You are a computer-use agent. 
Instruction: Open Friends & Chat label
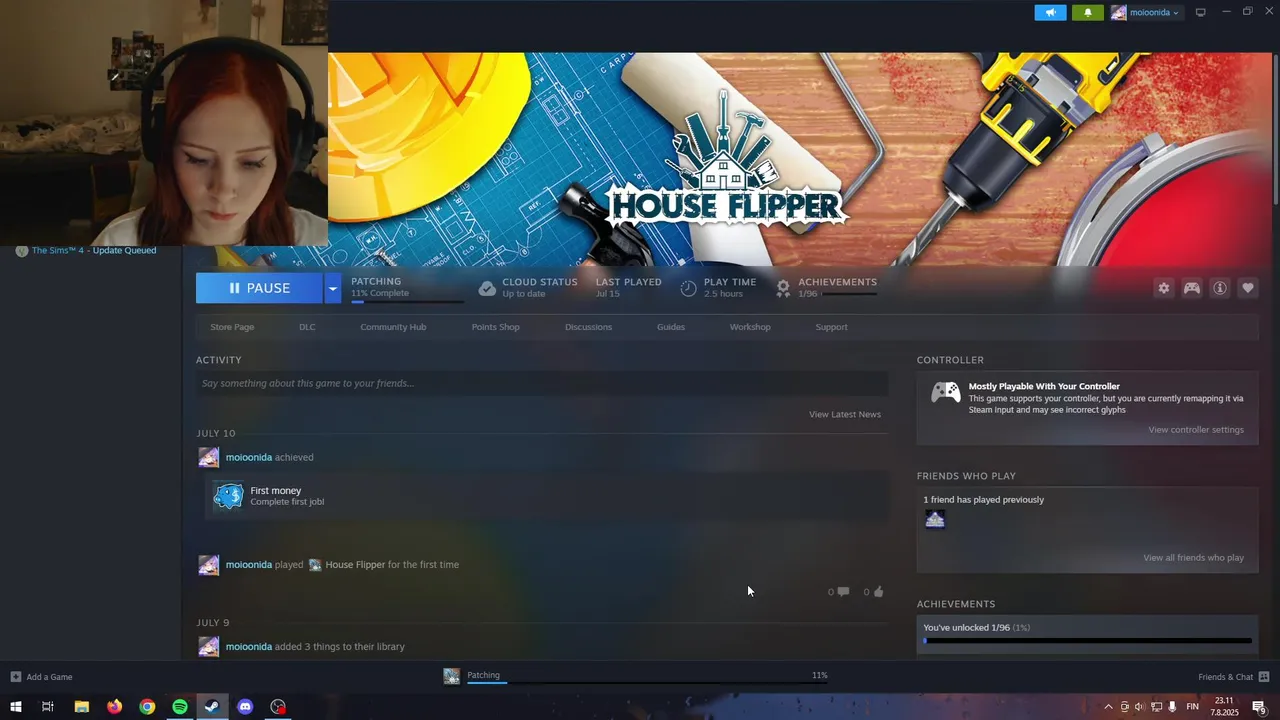1225,677
